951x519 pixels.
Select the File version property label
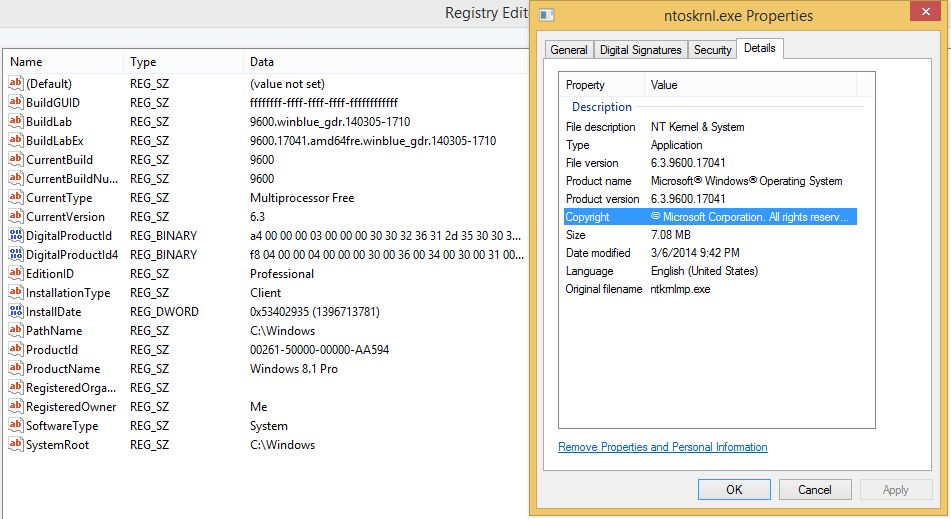tap(592, 162)
